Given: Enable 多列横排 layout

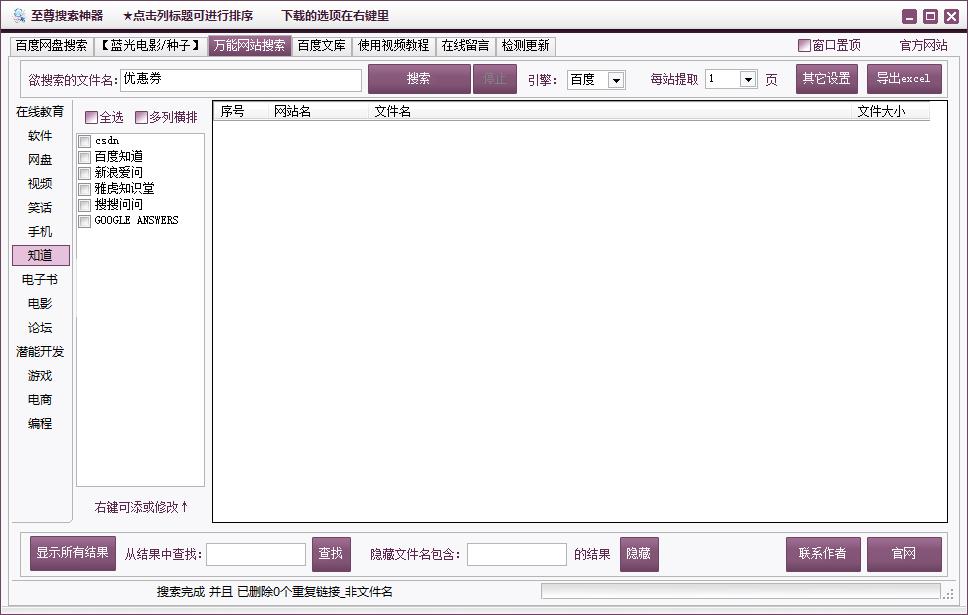Looking at the screenshot, I should pos(141,117).
